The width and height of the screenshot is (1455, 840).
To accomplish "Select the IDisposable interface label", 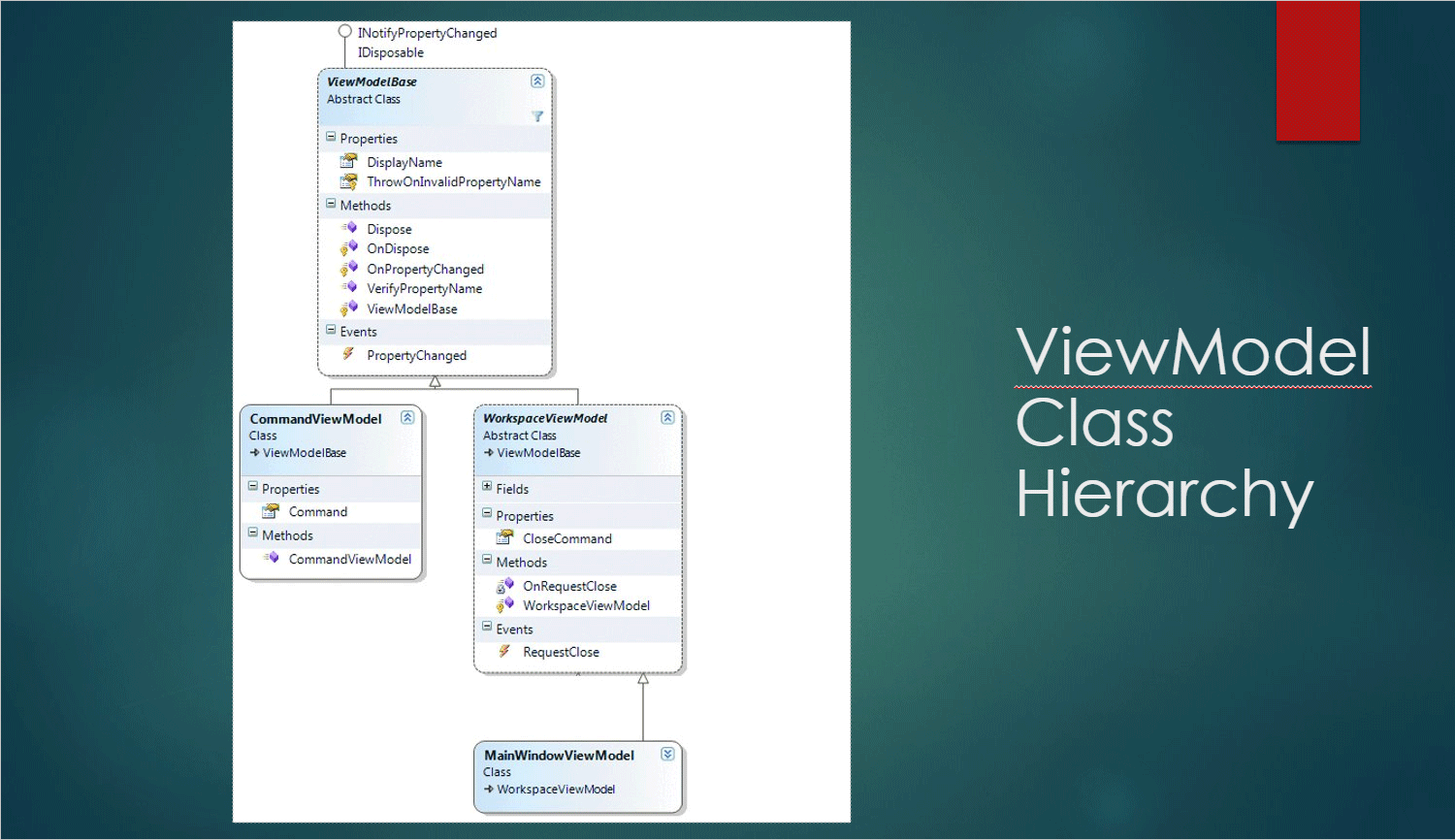I will 391,52.
